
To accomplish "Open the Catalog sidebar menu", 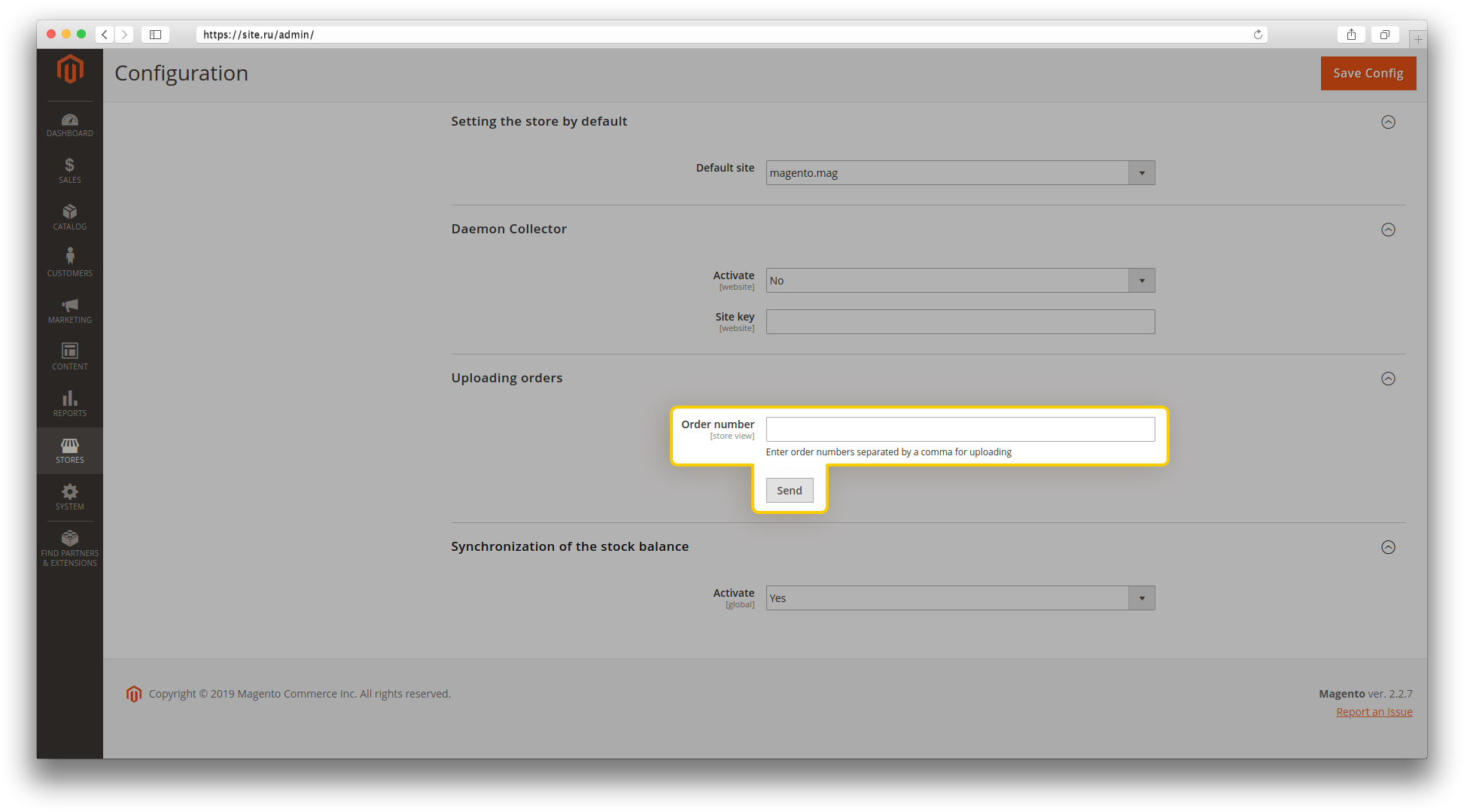I will click(x=70, y=217).
